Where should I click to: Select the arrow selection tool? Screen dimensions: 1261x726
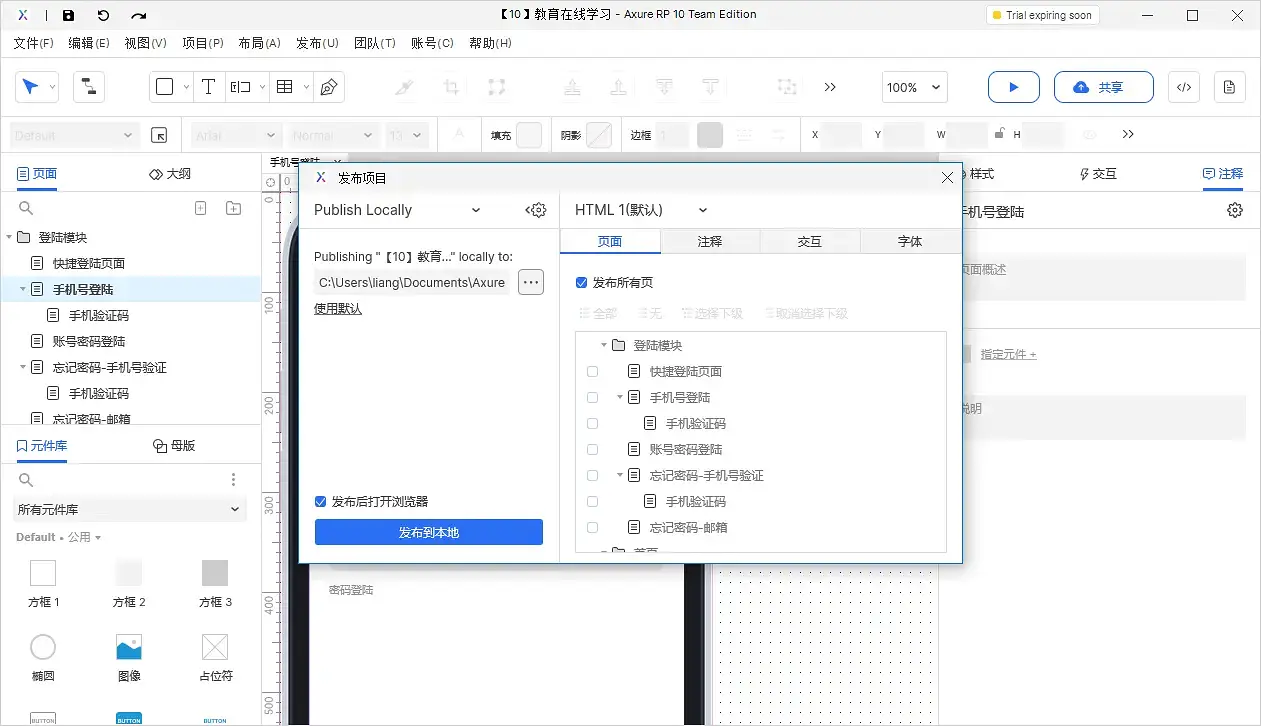click(x=30, y=87)
